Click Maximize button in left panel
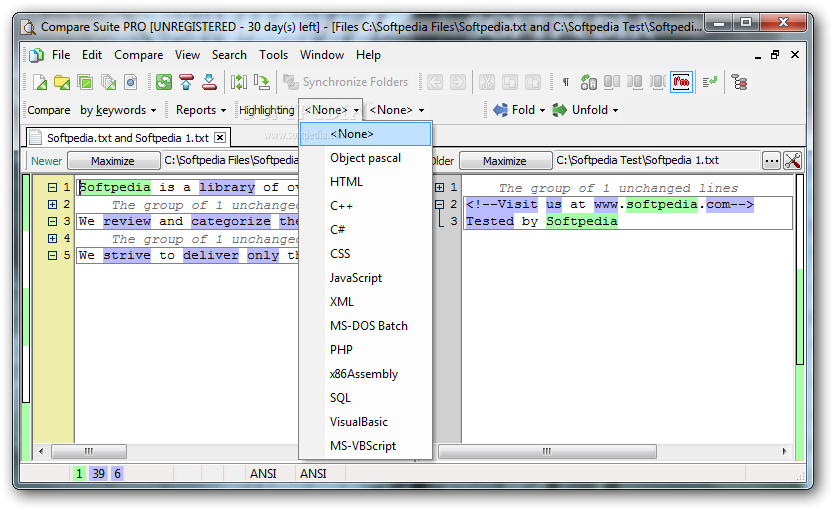Screen dimensions: 834x510 click(x=113, y=161)
